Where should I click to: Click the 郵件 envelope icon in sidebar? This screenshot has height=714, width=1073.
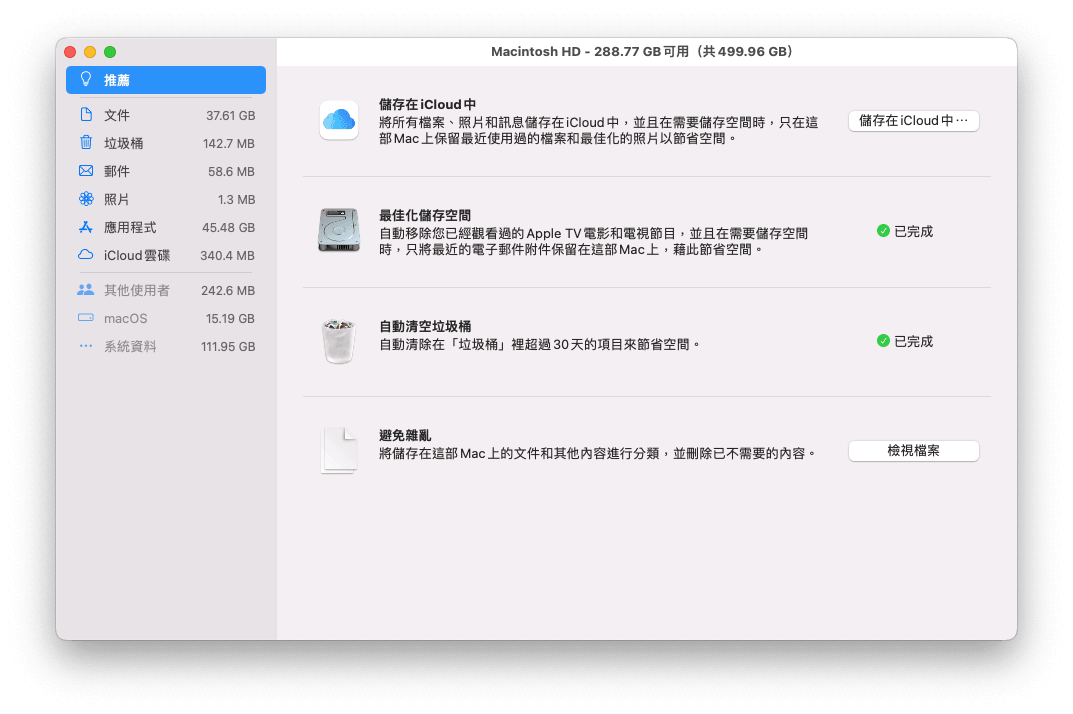(x=86, y=171)
